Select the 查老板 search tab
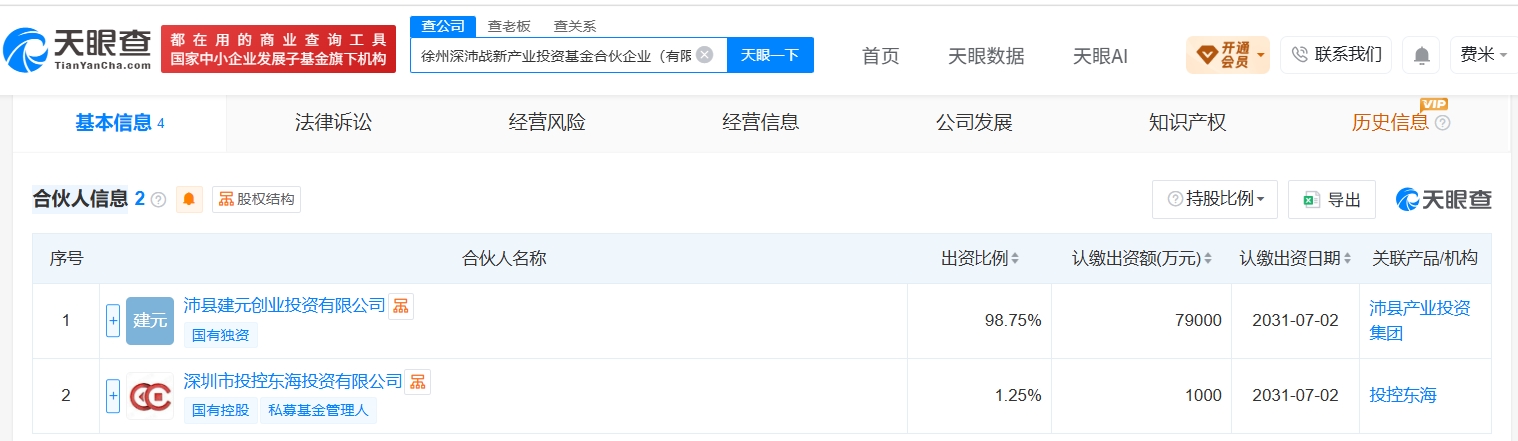 tap(509, 26)
